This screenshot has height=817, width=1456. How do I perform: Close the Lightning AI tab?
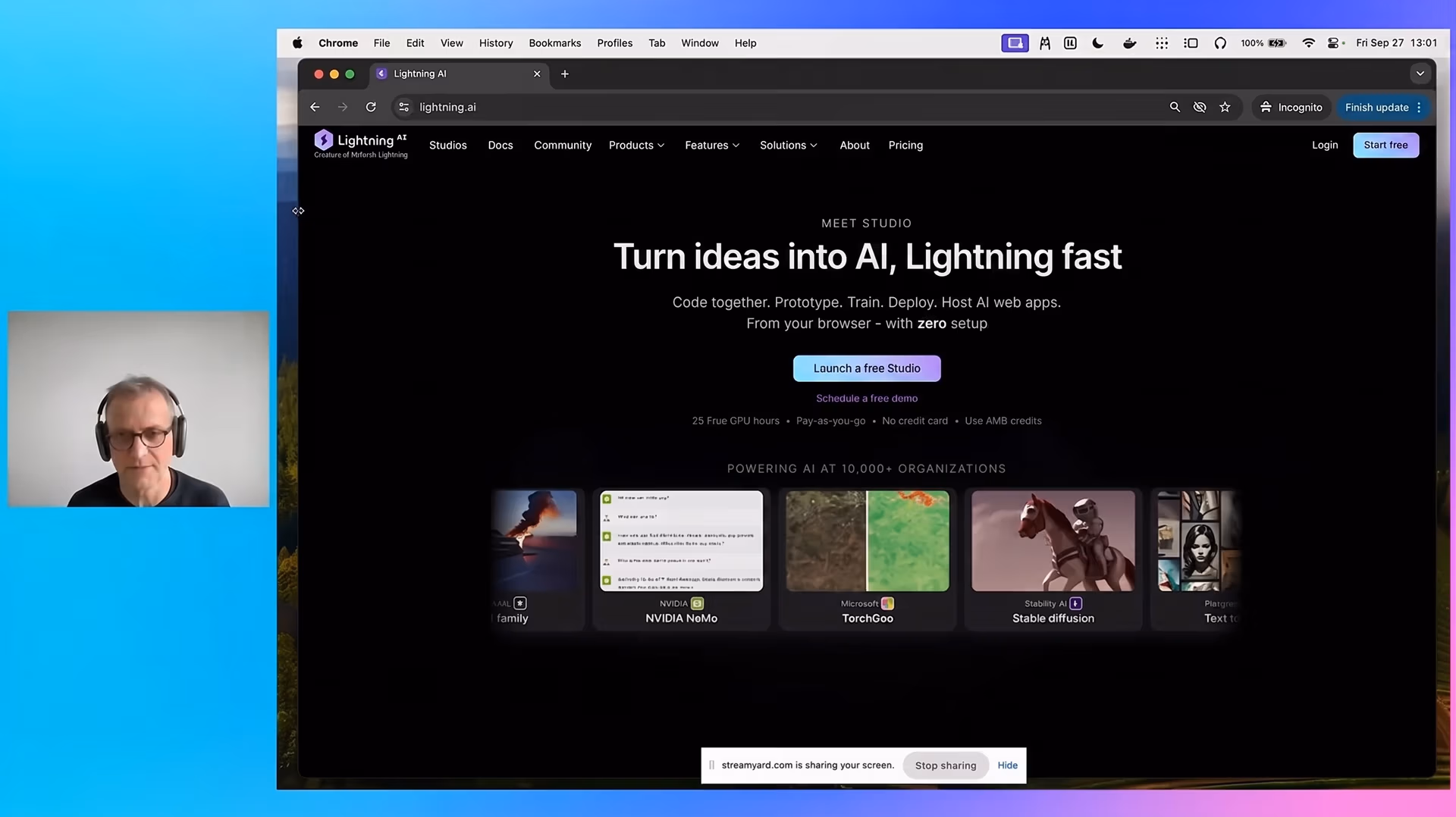click(x=537, y=74)
